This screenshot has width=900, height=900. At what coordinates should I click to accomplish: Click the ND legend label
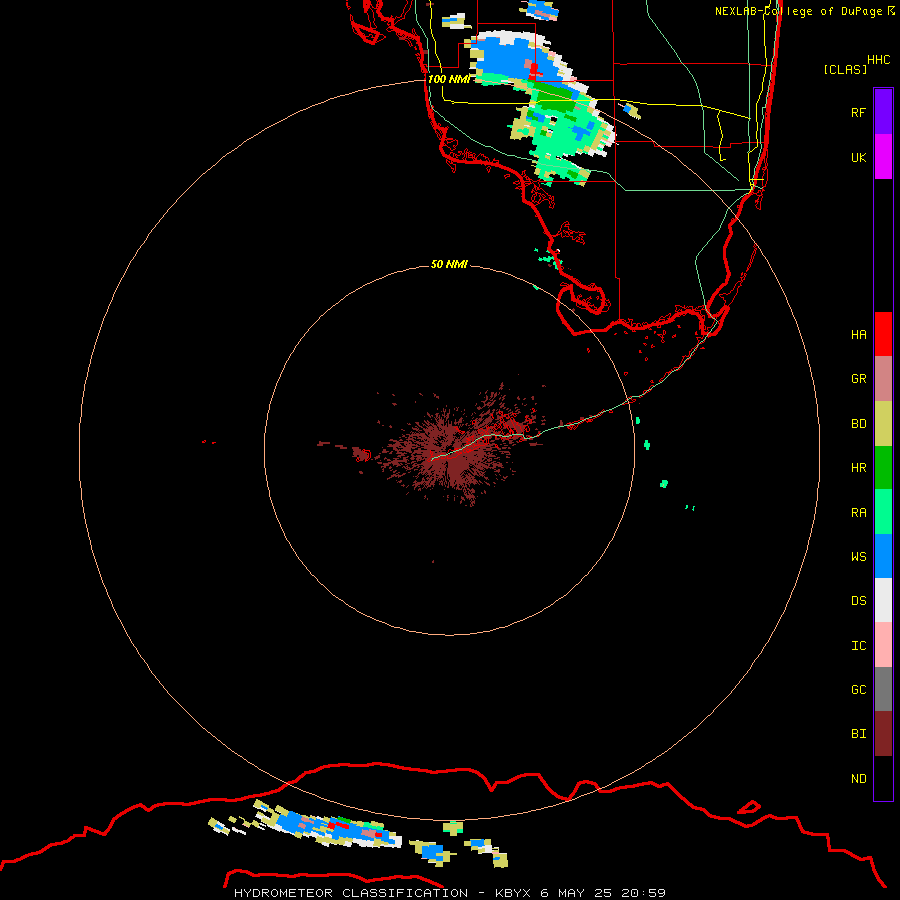pos(858,778)
